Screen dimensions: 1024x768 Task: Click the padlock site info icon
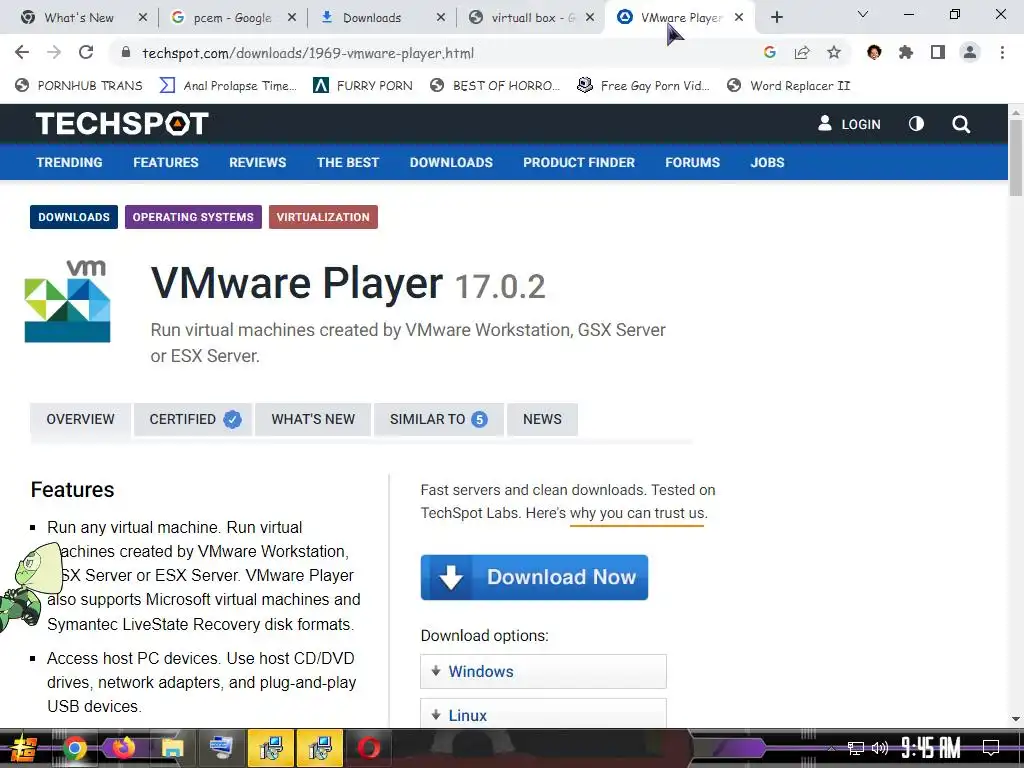click(x=126, y=53)
